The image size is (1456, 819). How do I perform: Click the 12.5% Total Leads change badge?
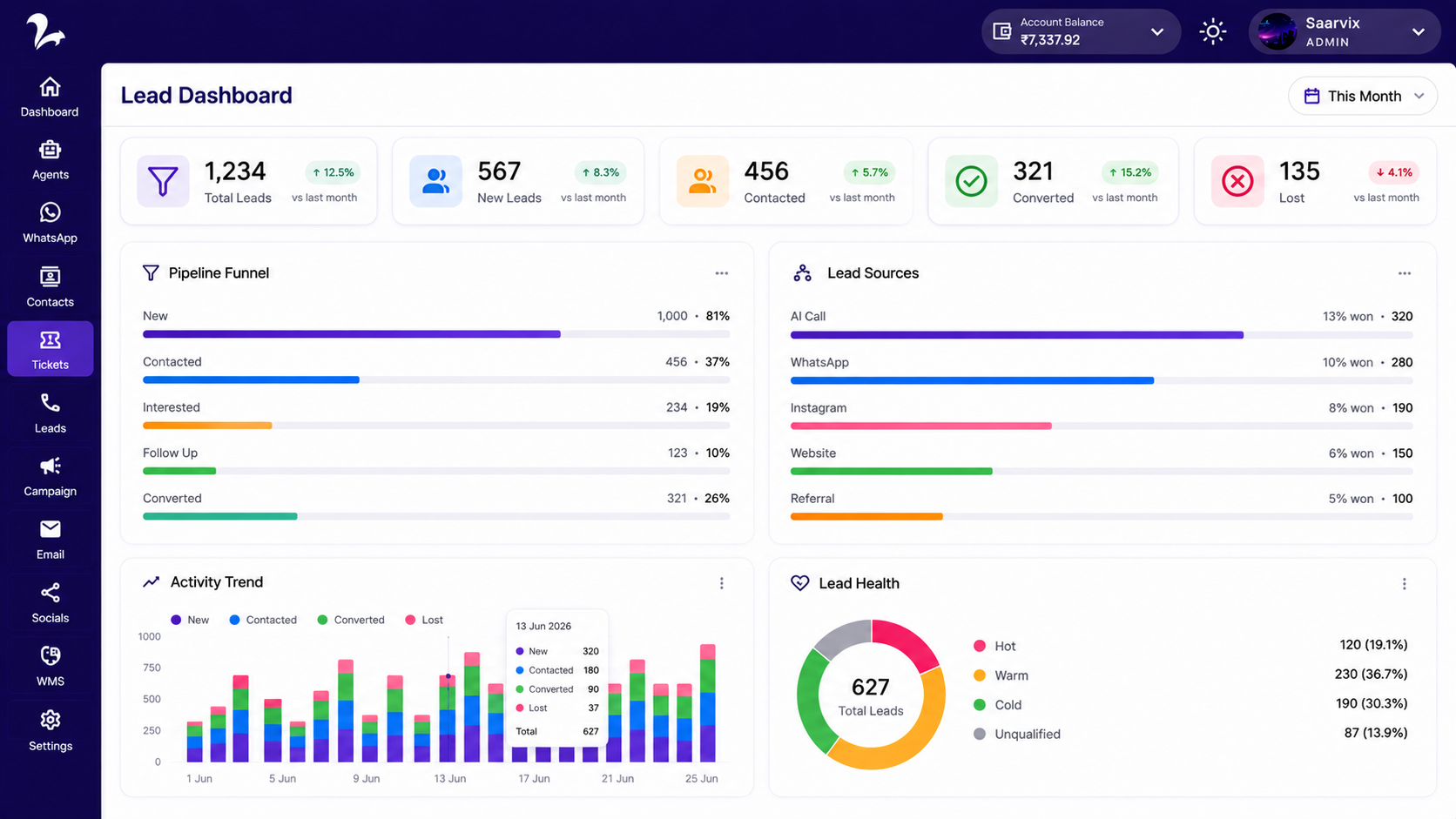333,172
